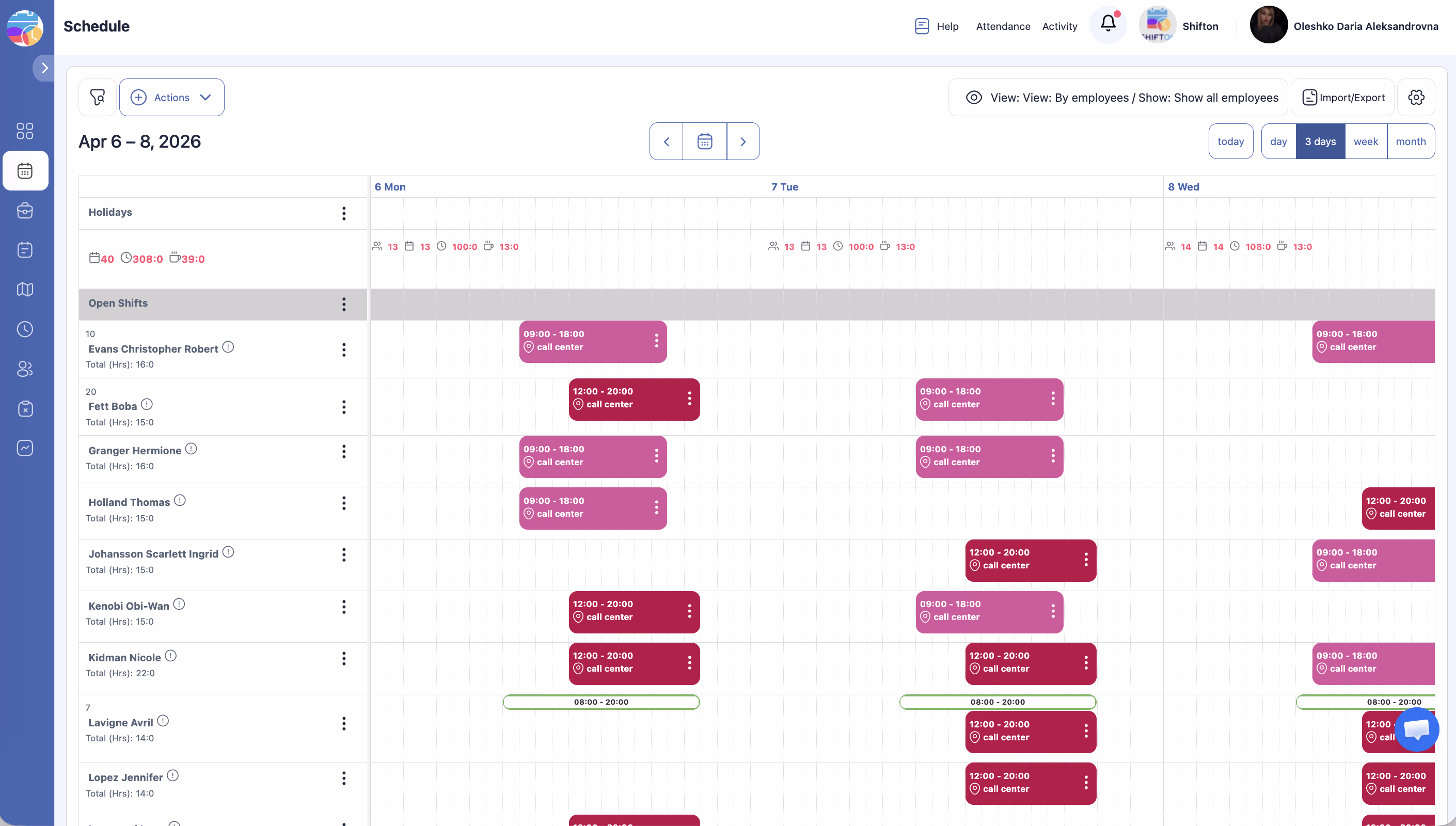
Task: Open the clock sidebar icon
Action: (25, 329)
